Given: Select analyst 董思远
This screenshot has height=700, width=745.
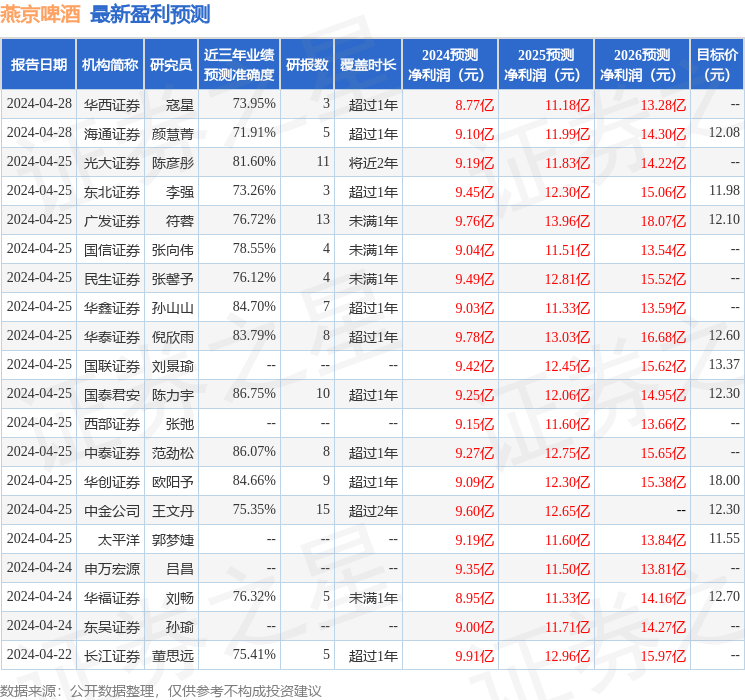Looking at the screenshot, I should [173, 655].
